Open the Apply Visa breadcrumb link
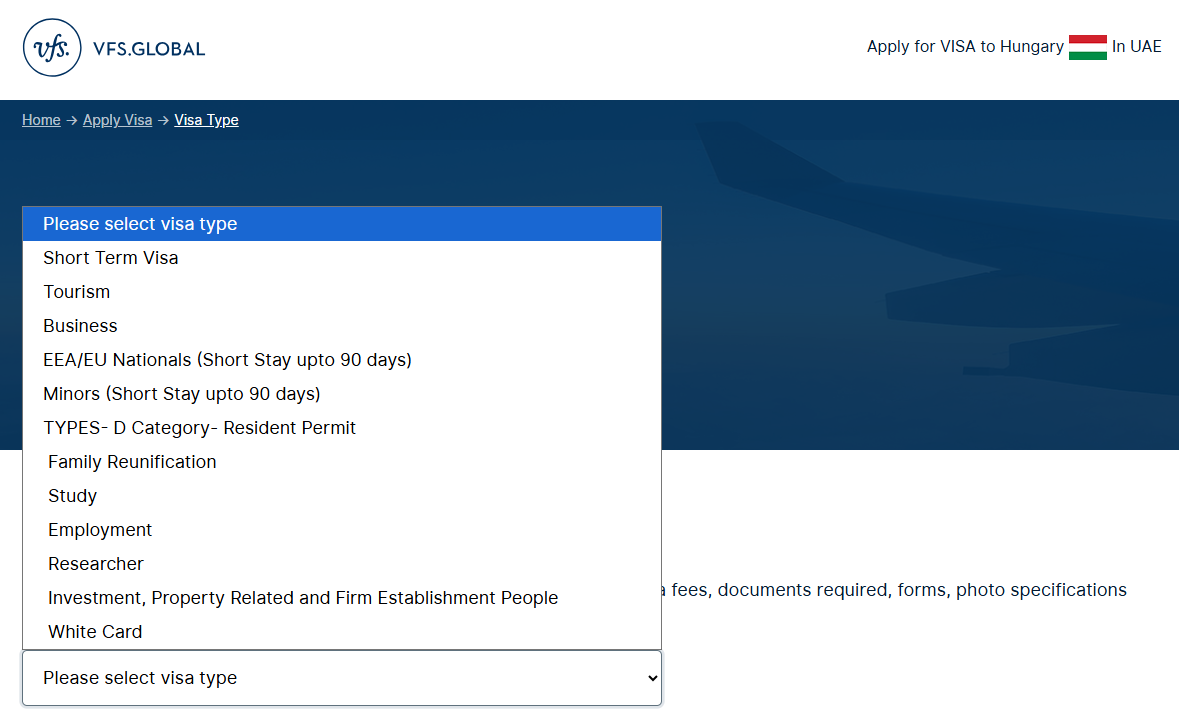The image size is (1179, 712). click(117, 120)
